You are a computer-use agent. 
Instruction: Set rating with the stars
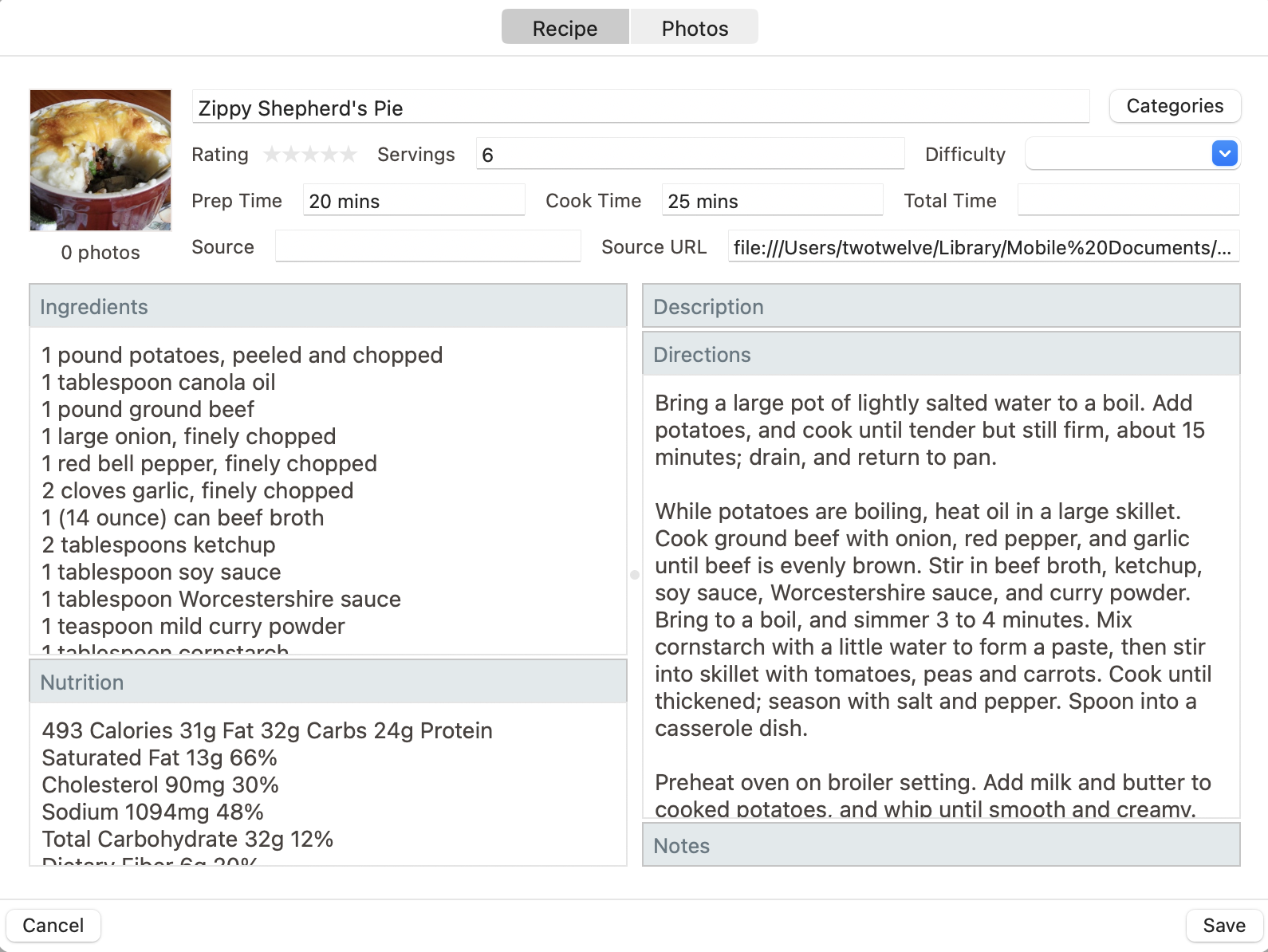[x=309, y=155]
